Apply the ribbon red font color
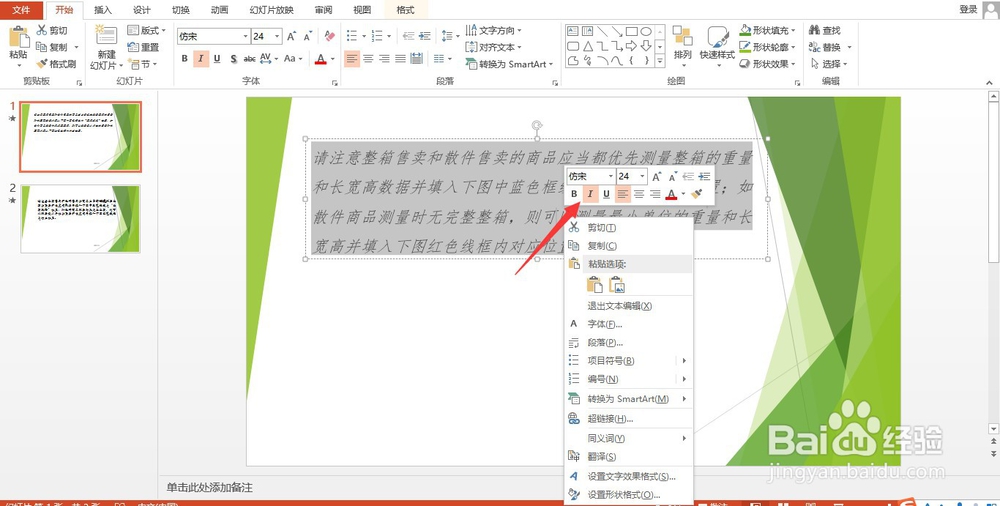Image resolution: width=1000 pixels, height=506 pixels. click(320, 59)
